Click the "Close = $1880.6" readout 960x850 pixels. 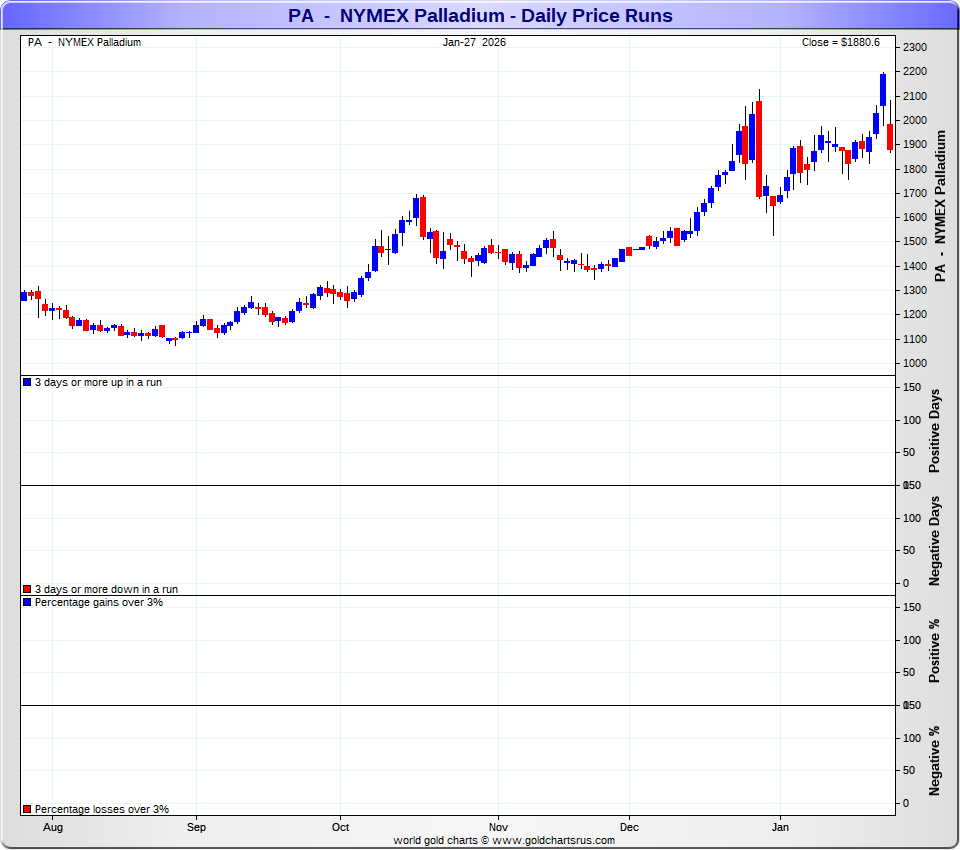[x=840, y=42]
